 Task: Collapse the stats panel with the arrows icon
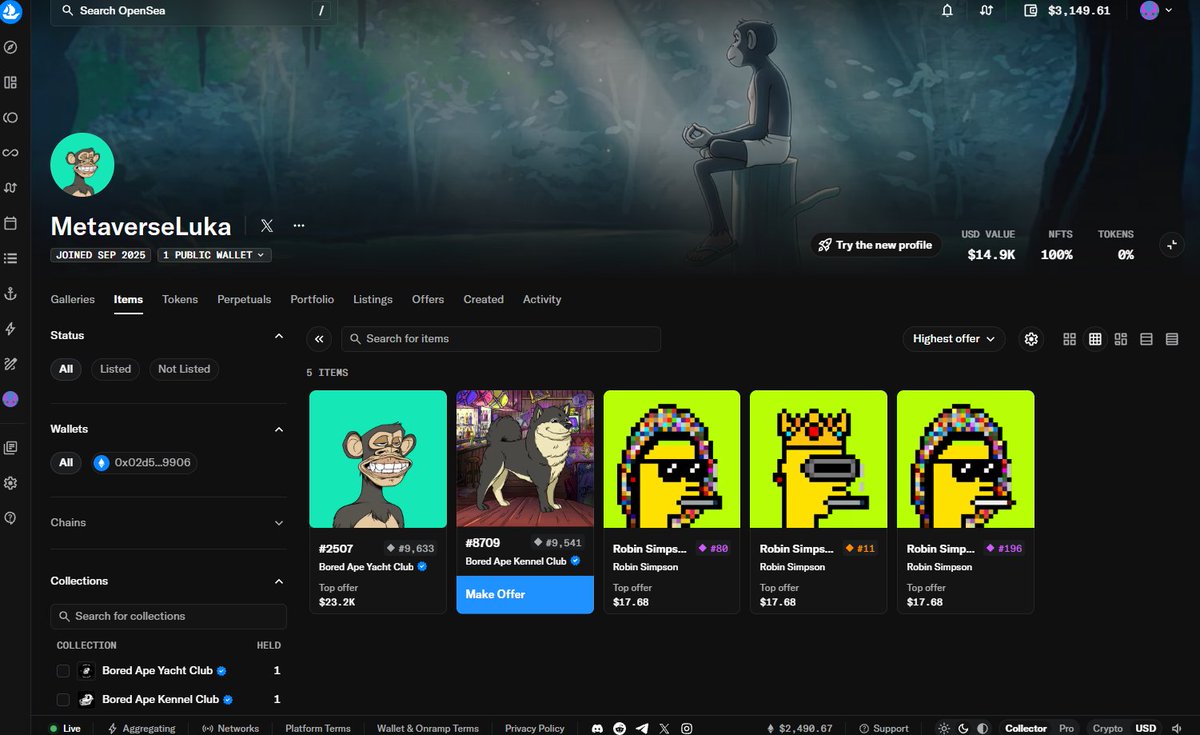coord(1171,245)
